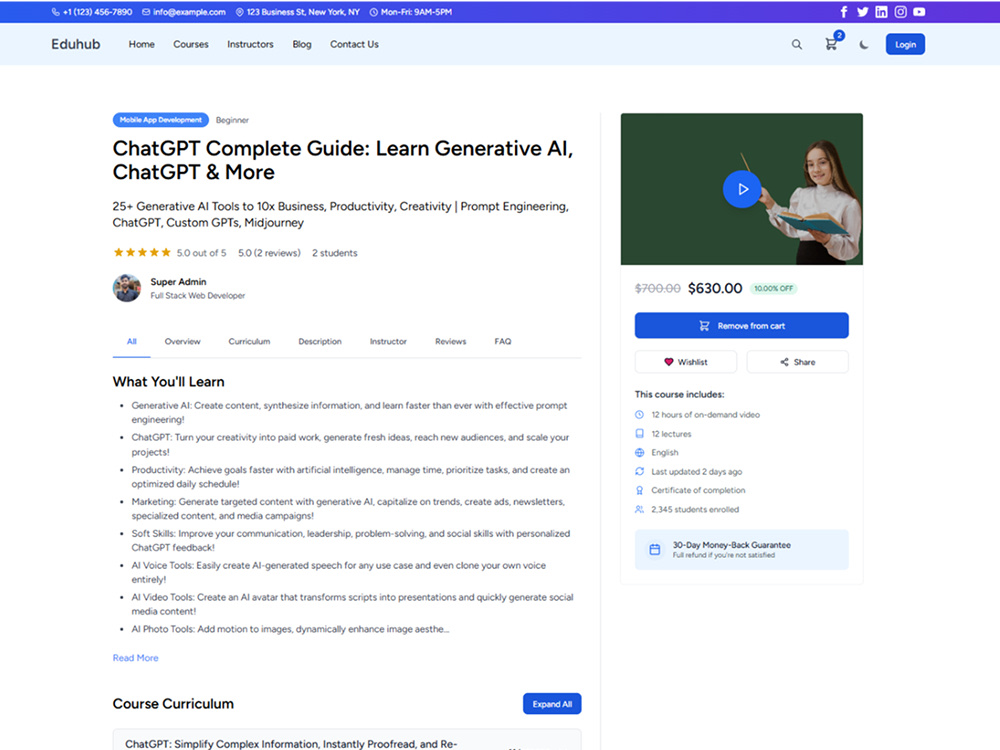Play the course preview video
This screenshot has height=750, width=1000.
pos(742,189)
